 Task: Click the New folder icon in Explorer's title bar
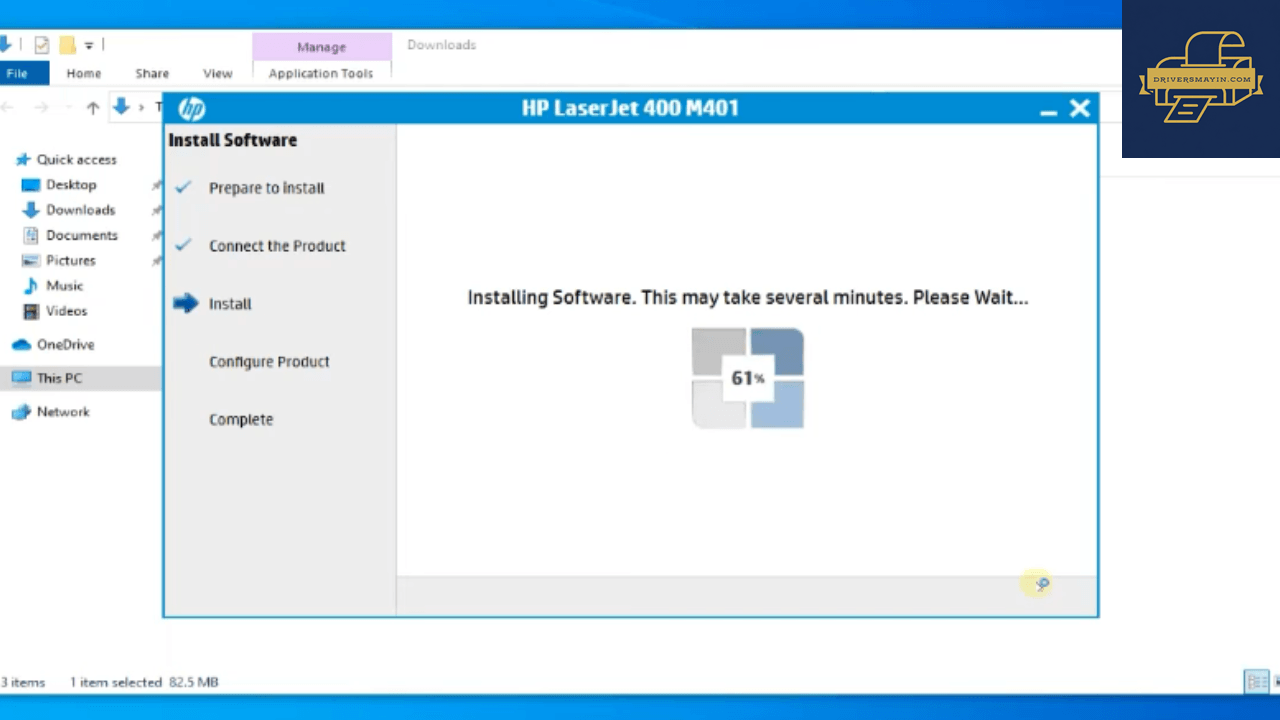pyautogui.click(x=67, y=45)
